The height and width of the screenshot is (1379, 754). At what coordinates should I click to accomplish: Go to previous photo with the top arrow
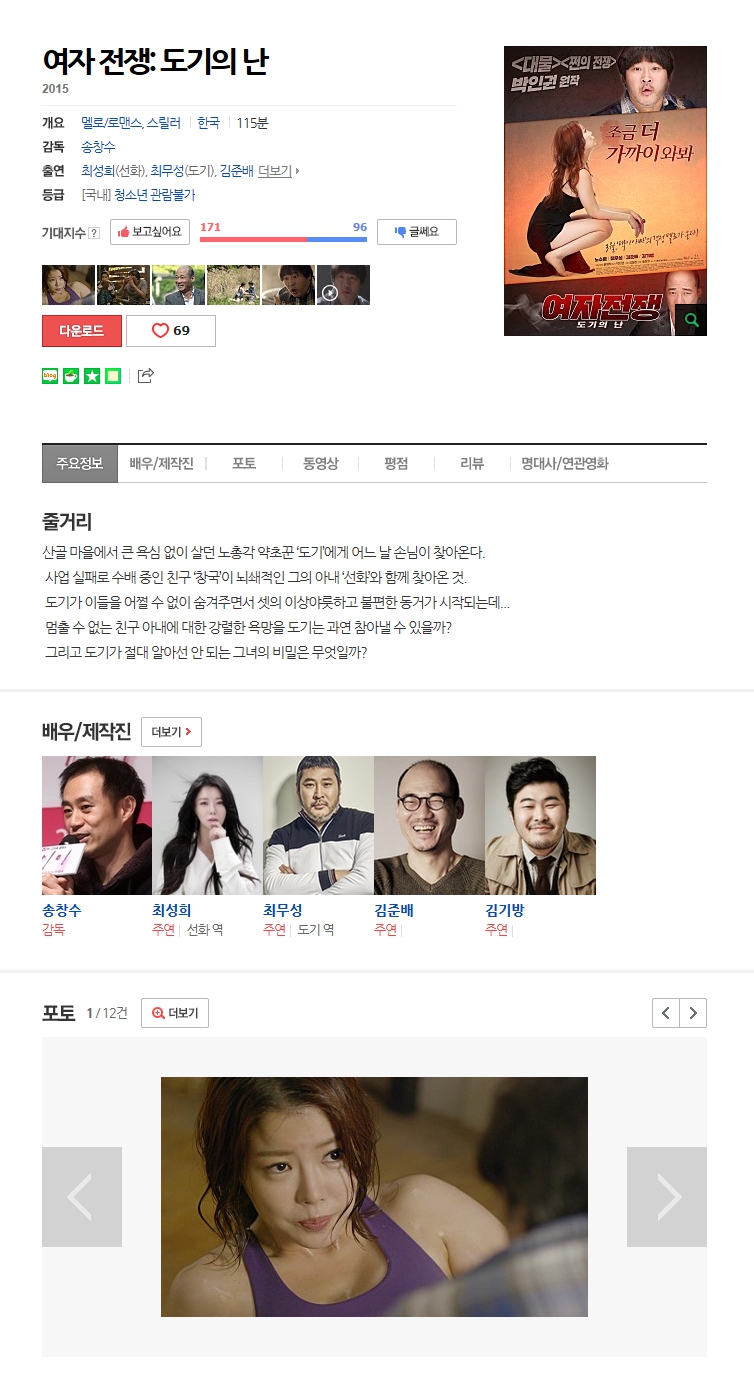tap(666, 1013)
